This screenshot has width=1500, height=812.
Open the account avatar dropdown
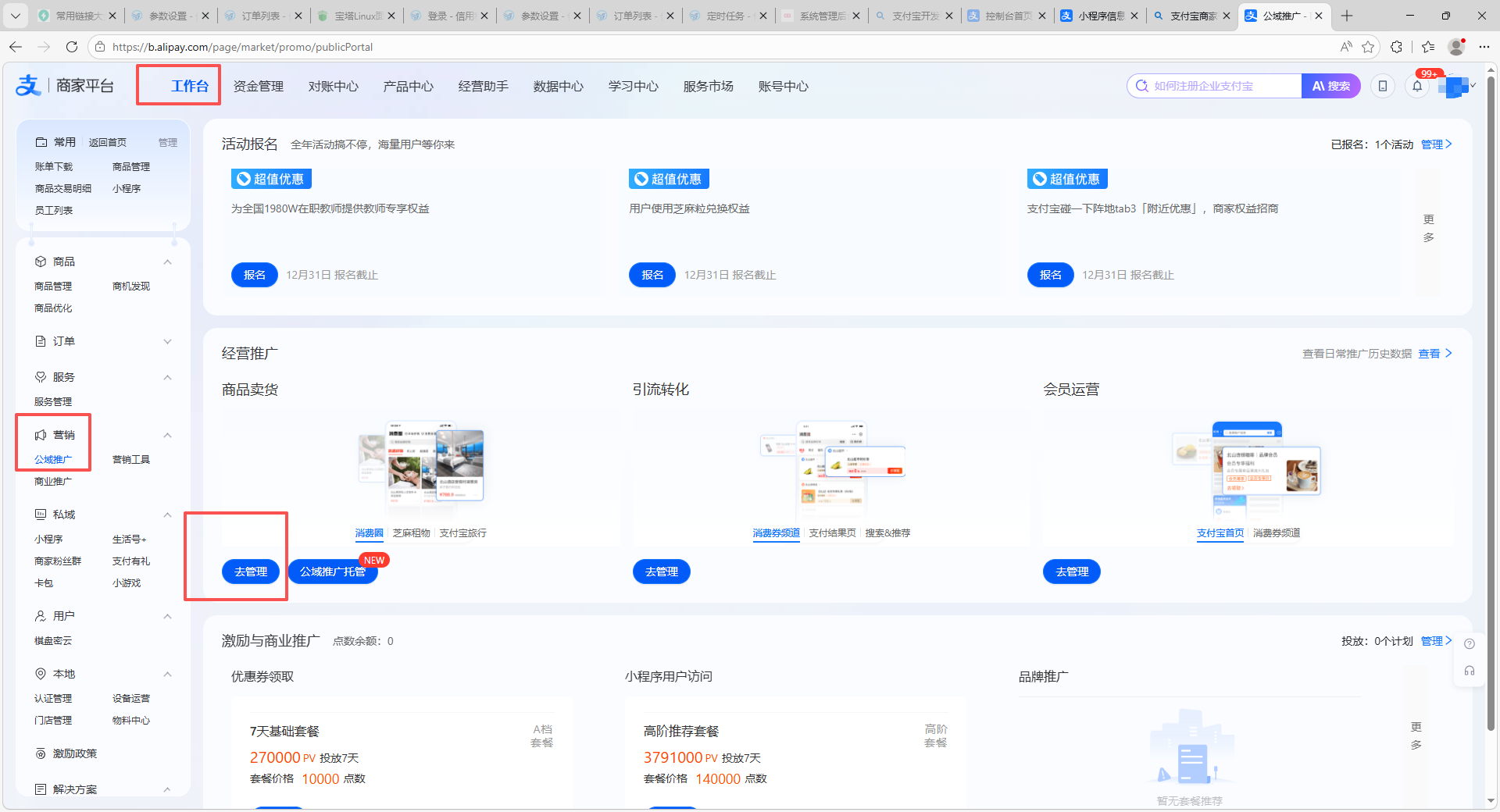[x=1457, y=86]
